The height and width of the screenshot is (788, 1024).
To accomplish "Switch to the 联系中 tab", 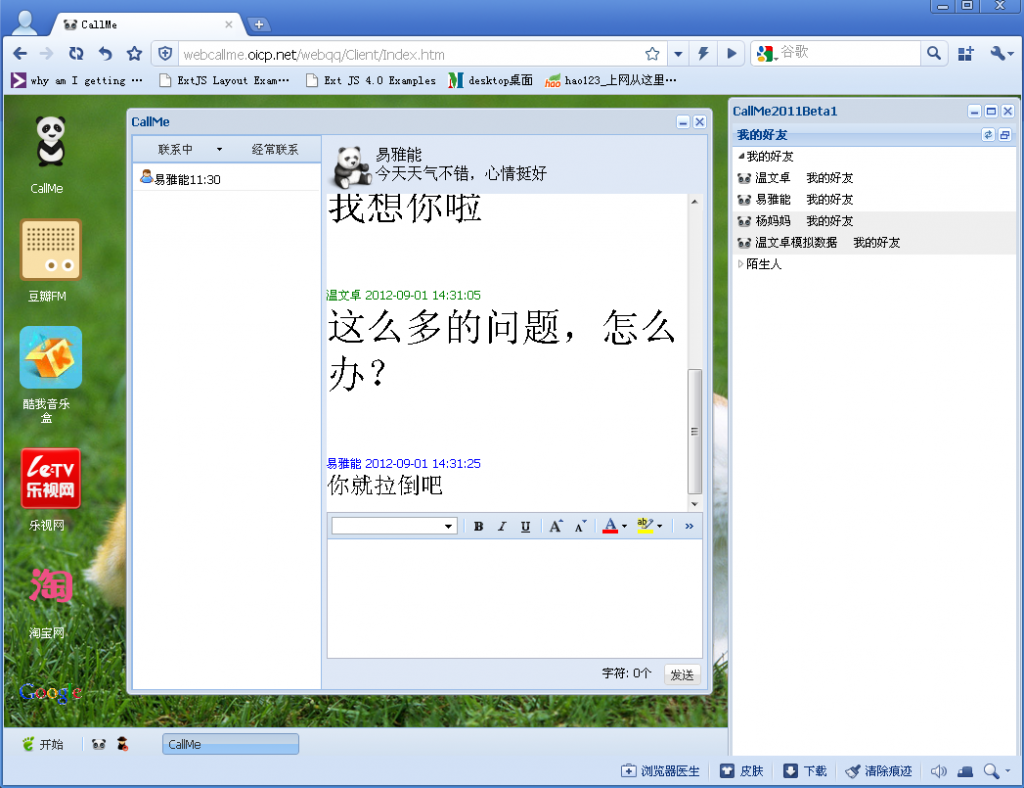I will pyautogui.click(x=175, y=150).
